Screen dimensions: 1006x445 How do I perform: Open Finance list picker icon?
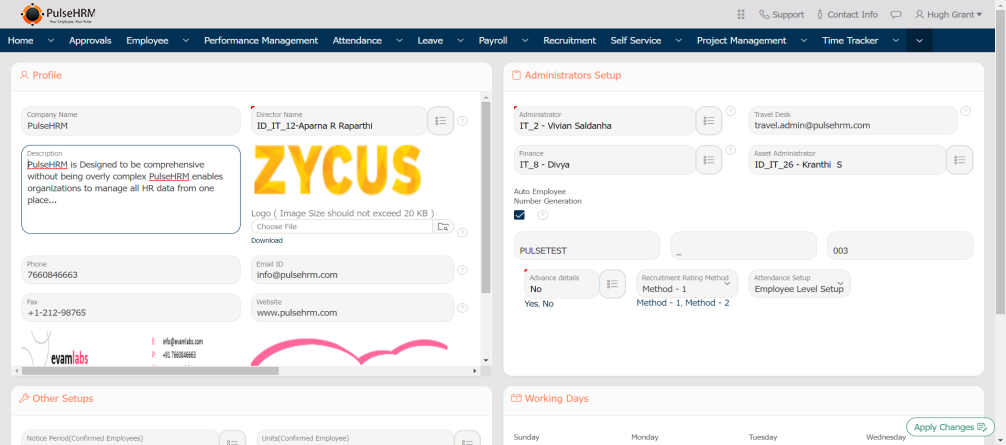point(708,159)
